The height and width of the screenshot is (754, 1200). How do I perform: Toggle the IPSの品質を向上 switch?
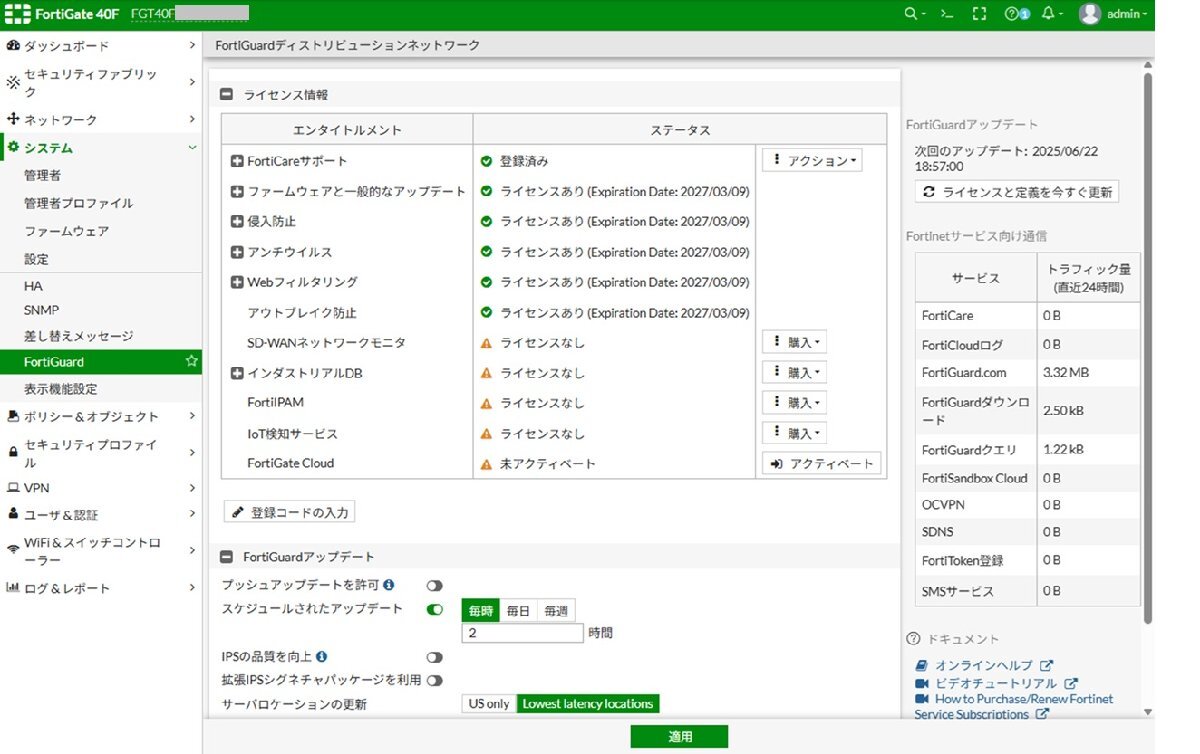[x=434, y=657]
